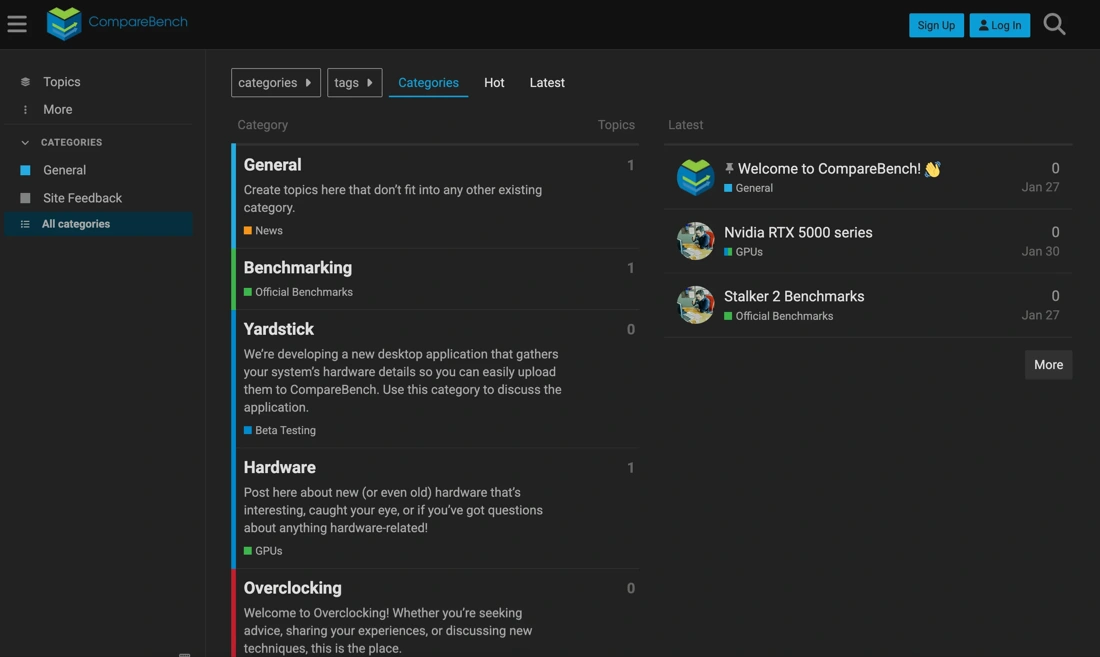The width and height of the screenshot is (1100, 657).
Task: Open the Stalker 2 Benchmarks topic
Action: tap(794, 296)
